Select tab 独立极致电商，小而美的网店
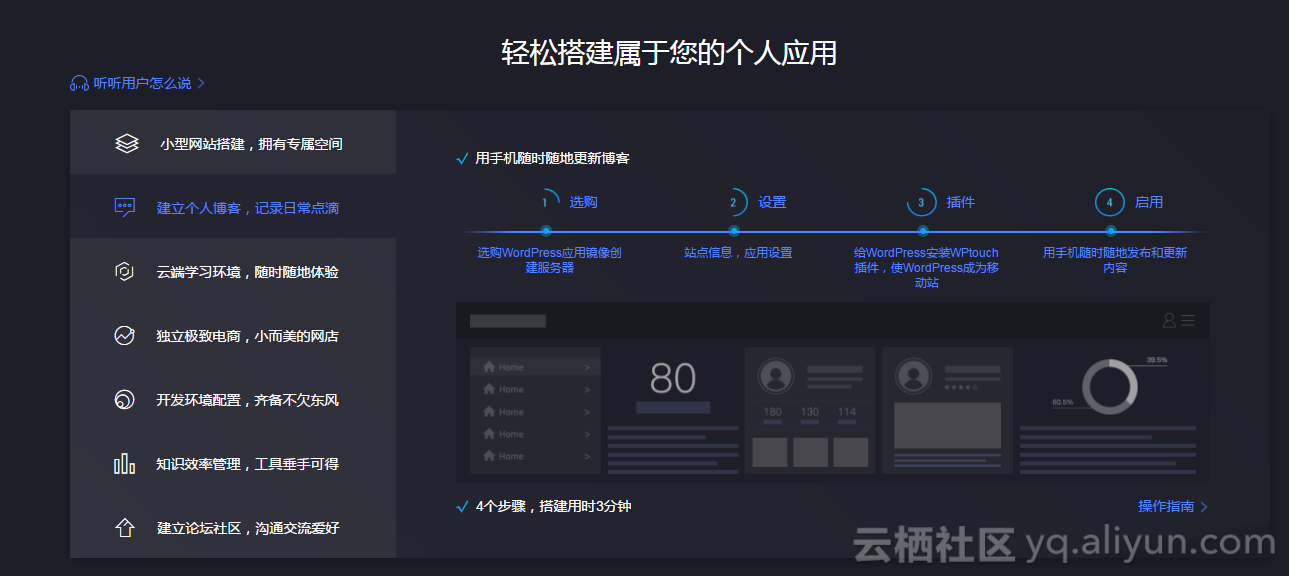 pos(233,335)
